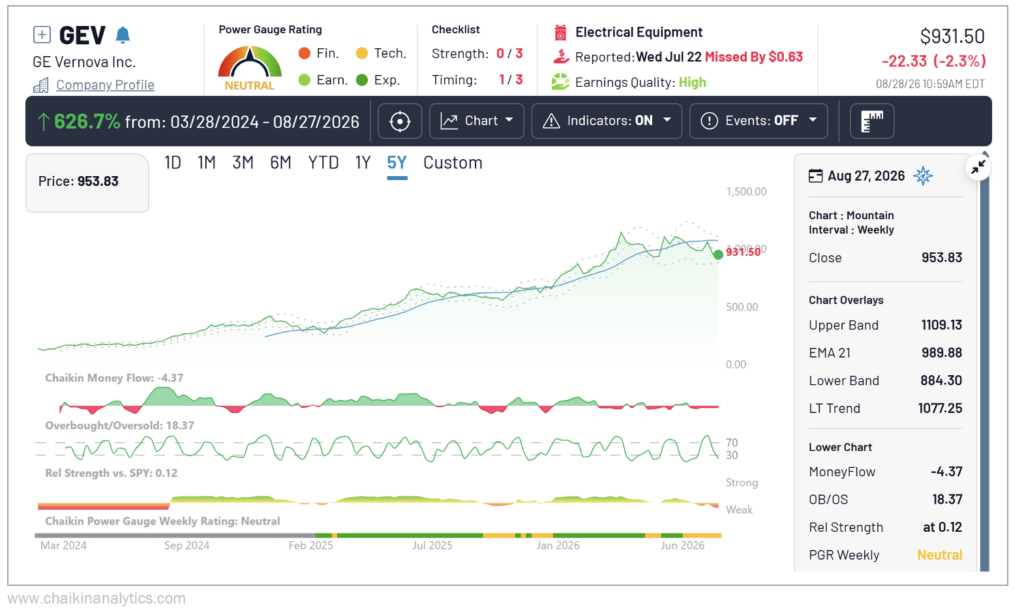Click the Chaikin Power Gauge Weekly Rating label

point(163,521)
